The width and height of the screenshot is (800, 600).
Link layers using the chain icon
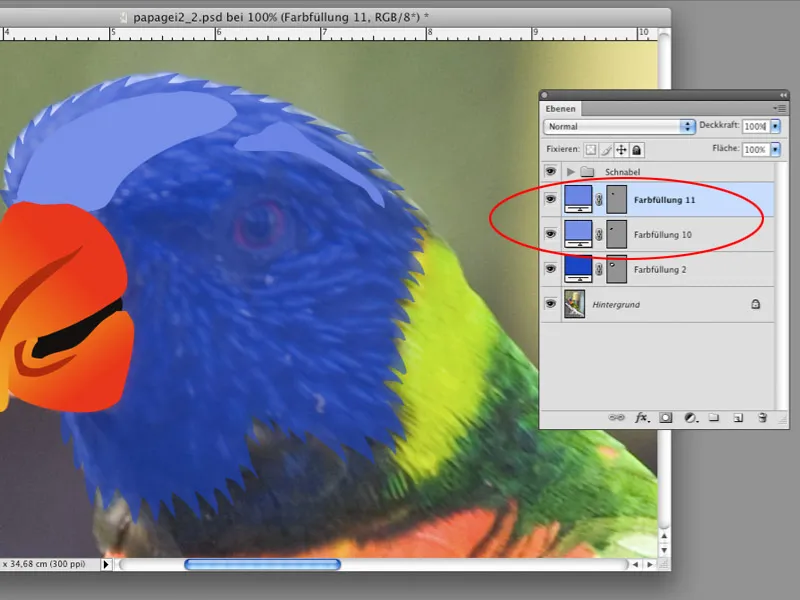pos(617,417)
